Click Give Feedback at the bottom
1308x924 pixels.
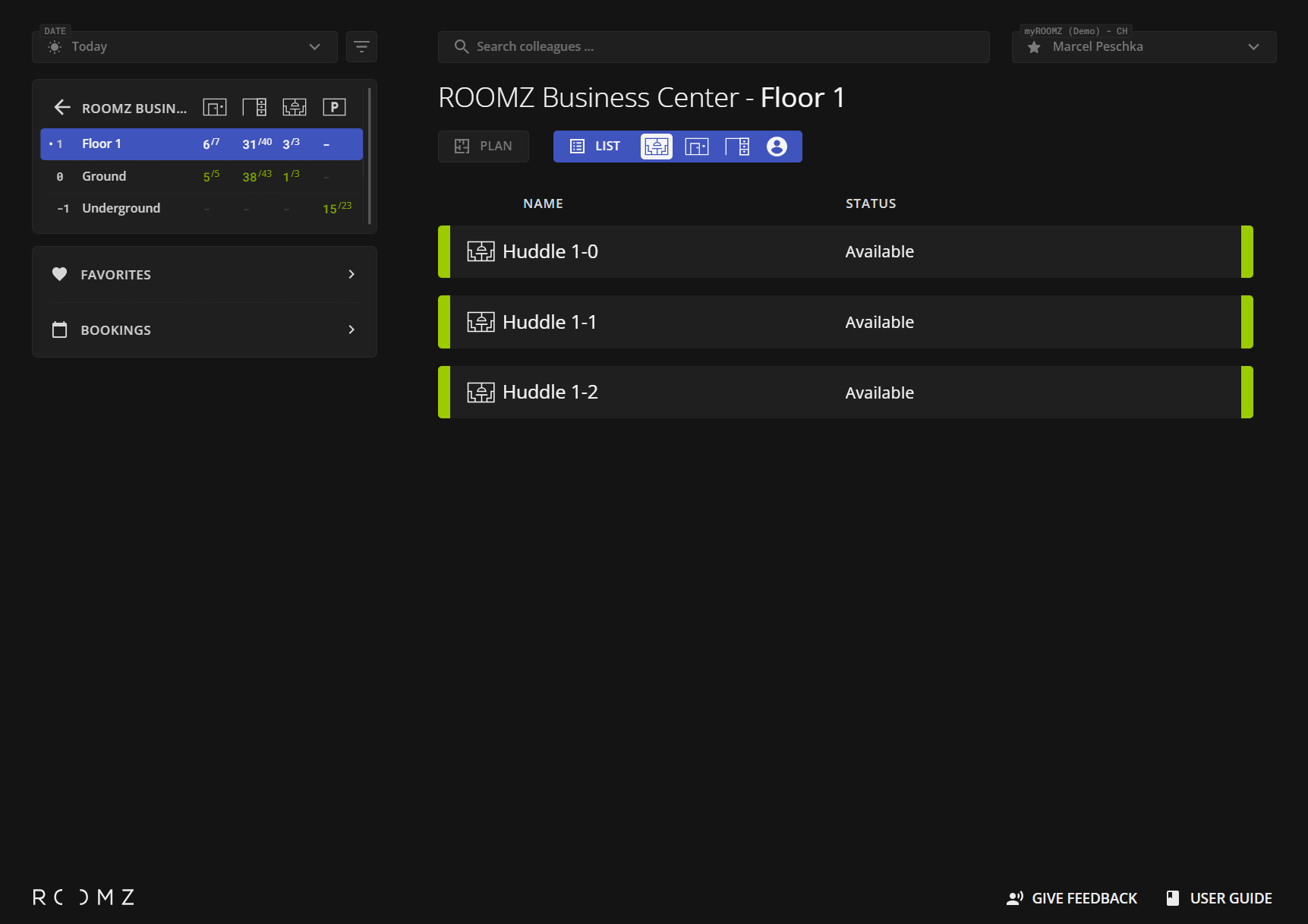pos(1072,898)
